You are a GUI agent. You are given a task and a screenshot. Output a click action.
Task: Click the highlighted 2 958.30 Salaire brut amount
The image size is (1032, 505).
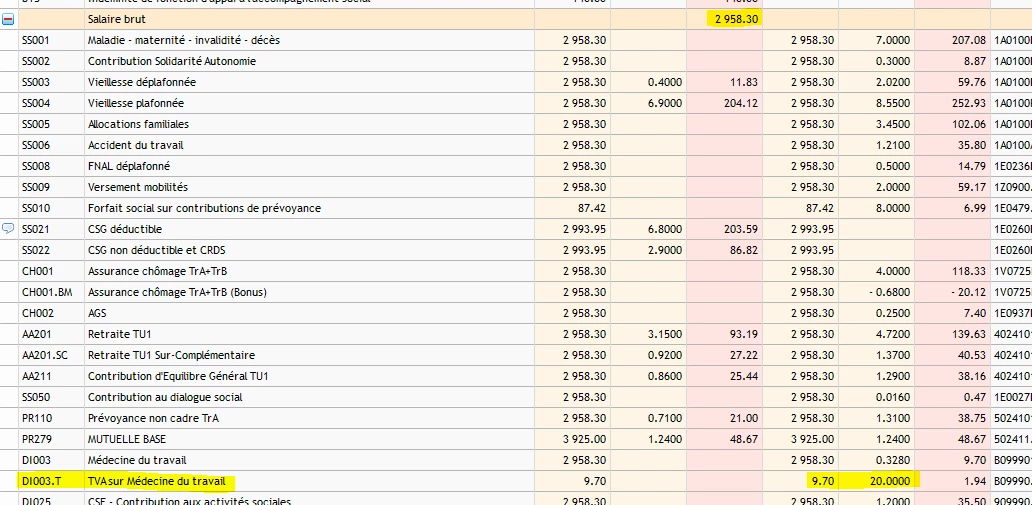coord(736,19)
